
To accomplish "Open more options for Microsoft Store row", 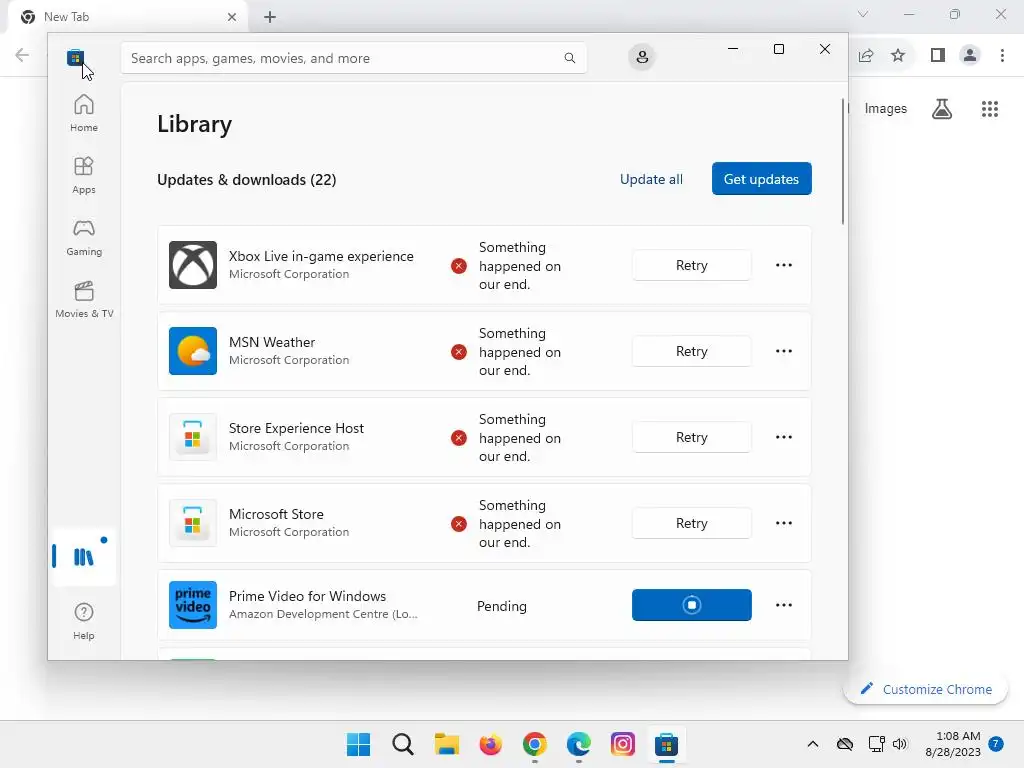I will click(784, 523).
